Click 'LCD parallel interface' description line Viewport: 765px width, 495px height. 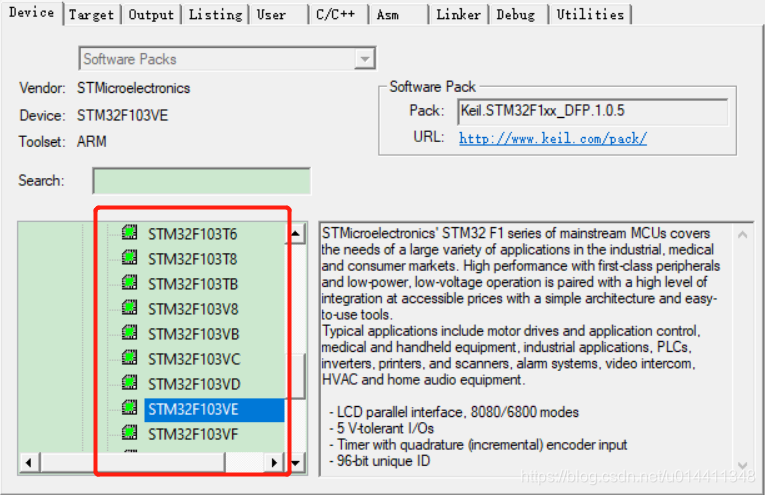(x=454, y=412)
